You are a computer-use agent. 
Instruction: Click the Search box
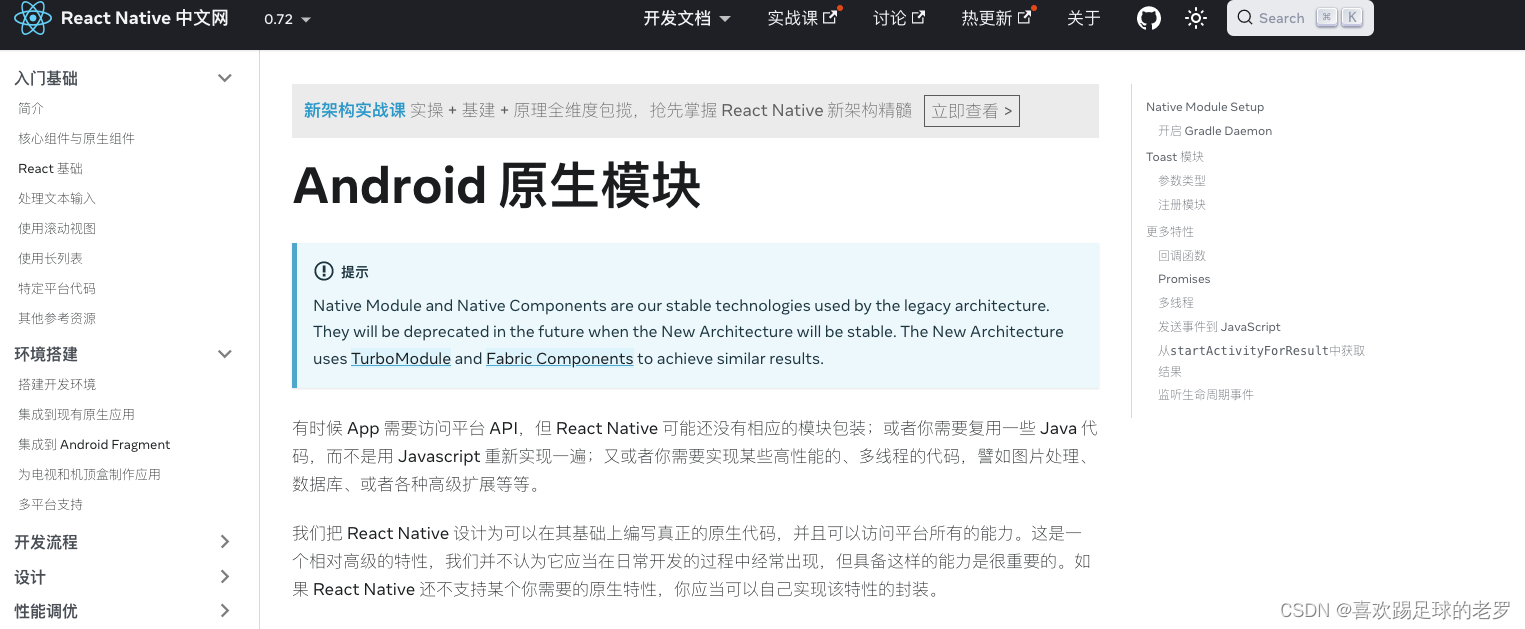click(x=1300, y=18)
